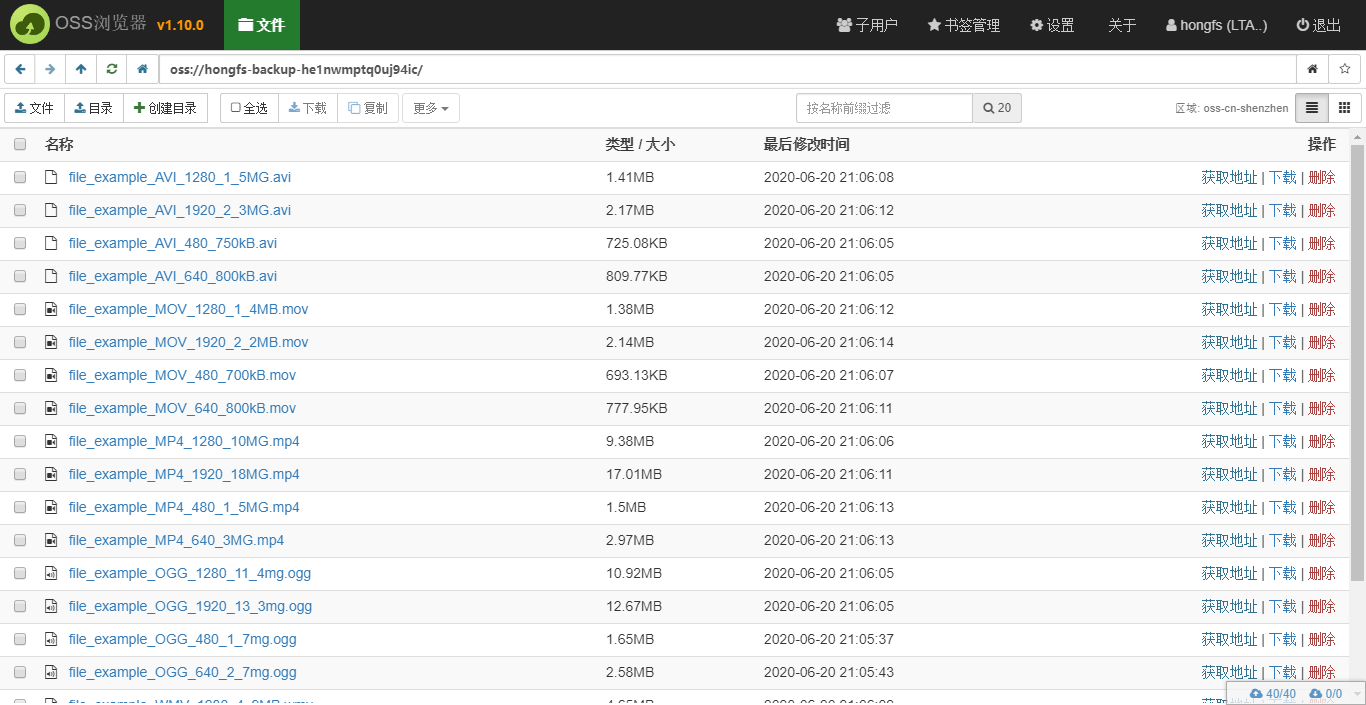Click 17.01MB size of MP4_1920 file
The width and height of the screenshot is (1366, 705).
point(634,474)
